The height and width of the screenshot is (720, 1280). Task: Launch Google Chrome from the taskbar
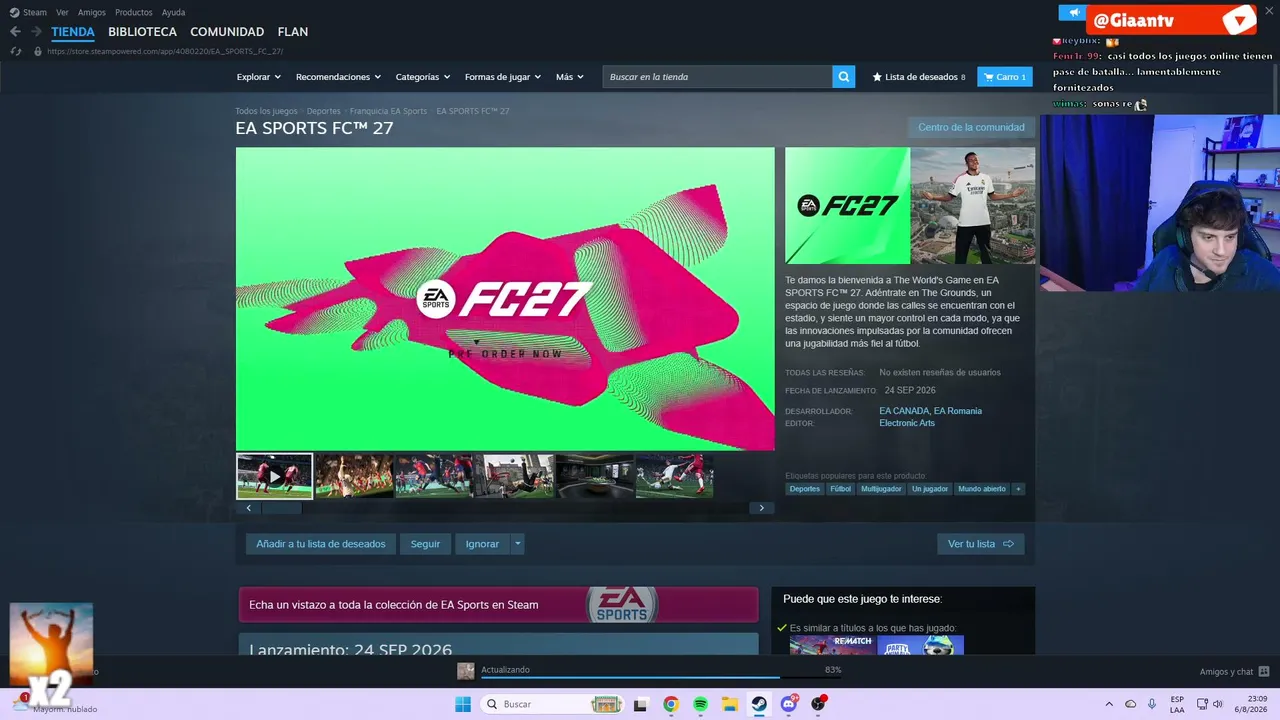(x=671, y=704)
